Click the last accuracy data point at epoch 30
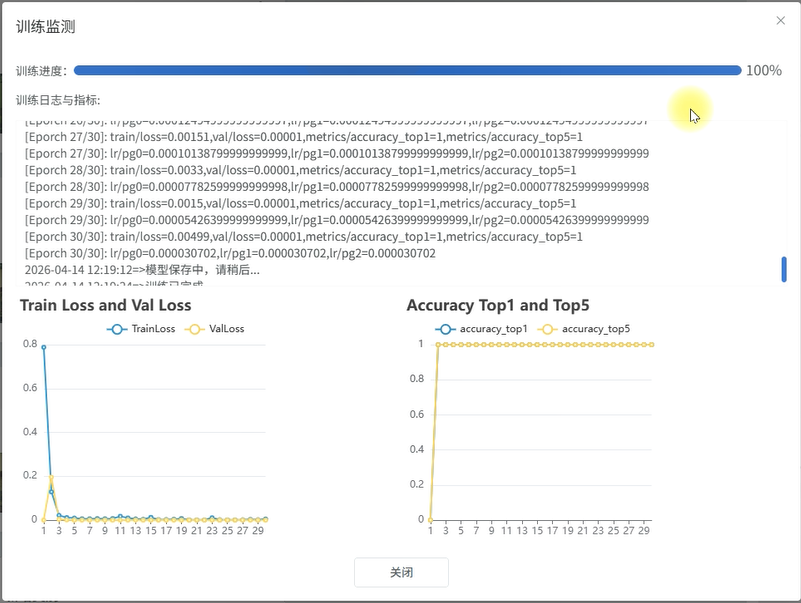The height and width of the screenshot is (603, 801). [652, 344]
